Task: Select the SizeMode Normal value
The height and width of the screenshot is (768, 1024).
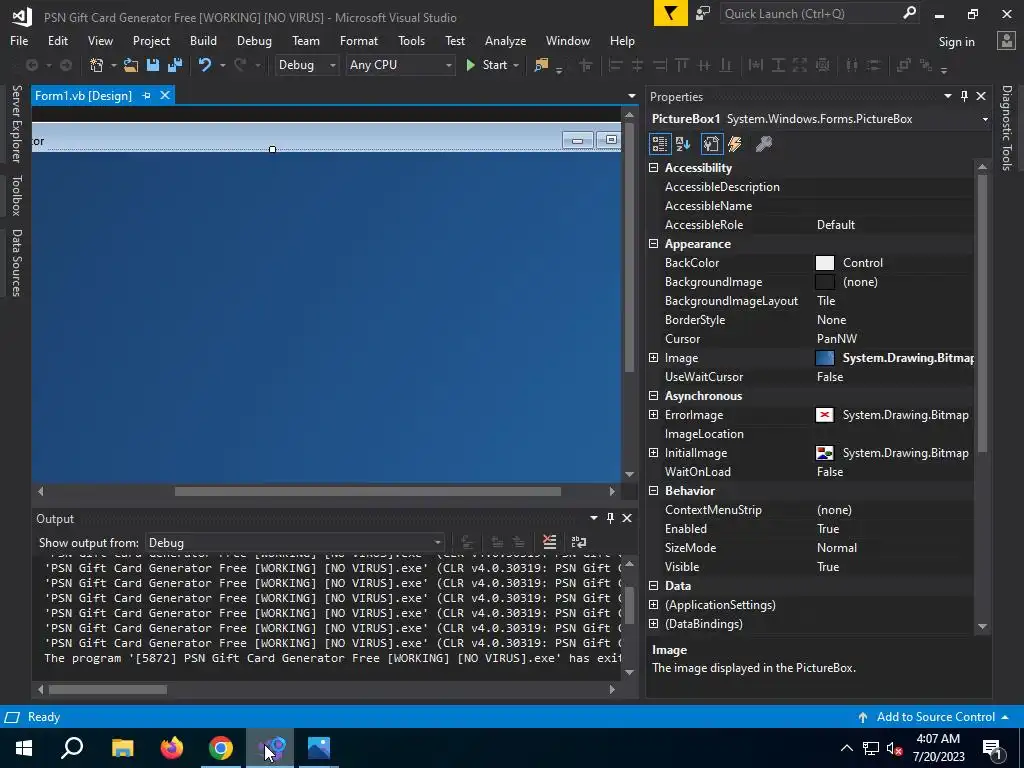Action: [x=837, y=548]
